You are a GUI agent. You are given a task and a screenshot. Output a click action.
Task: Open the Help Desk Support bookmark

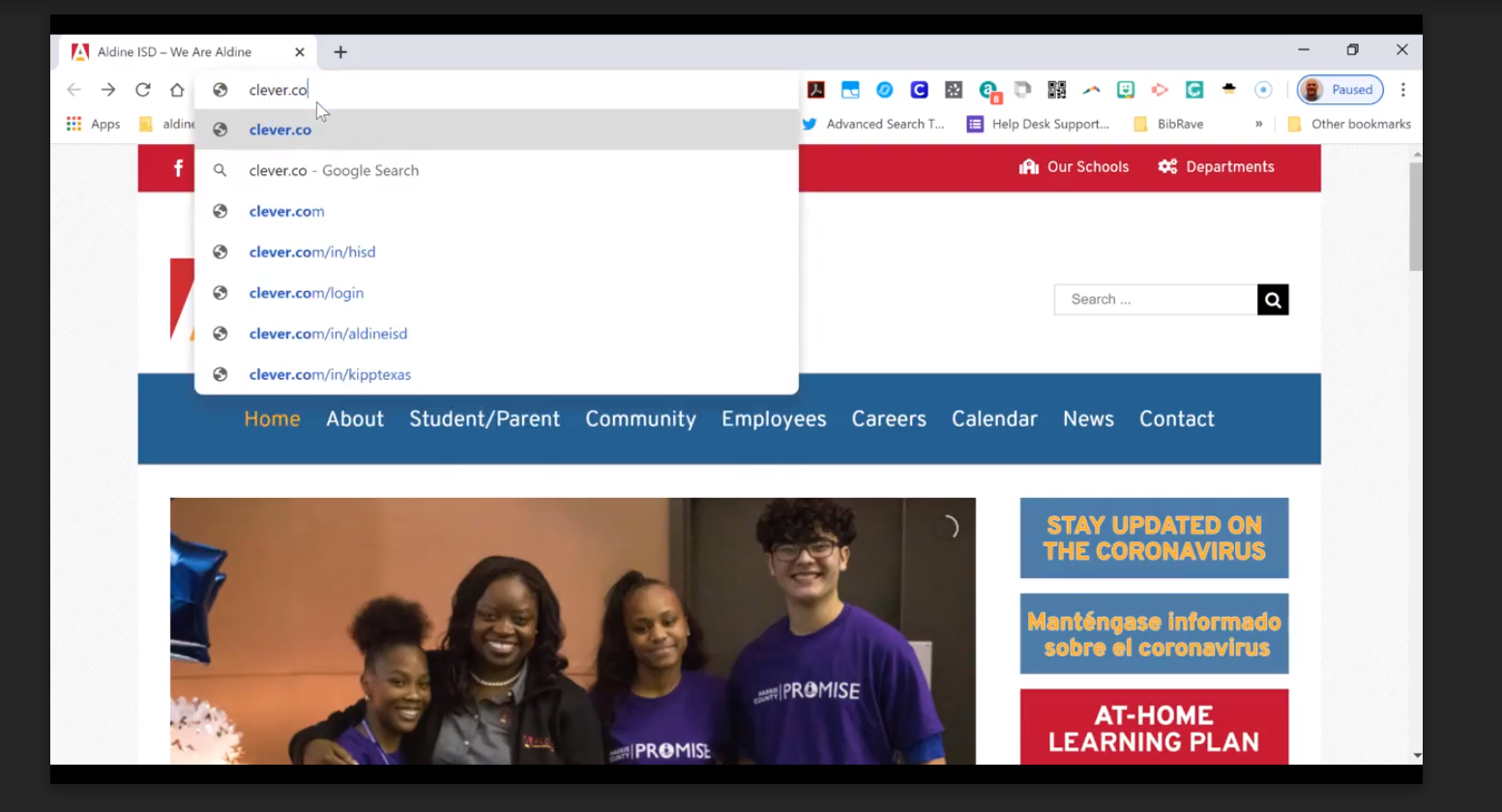tap(1039, 124)
